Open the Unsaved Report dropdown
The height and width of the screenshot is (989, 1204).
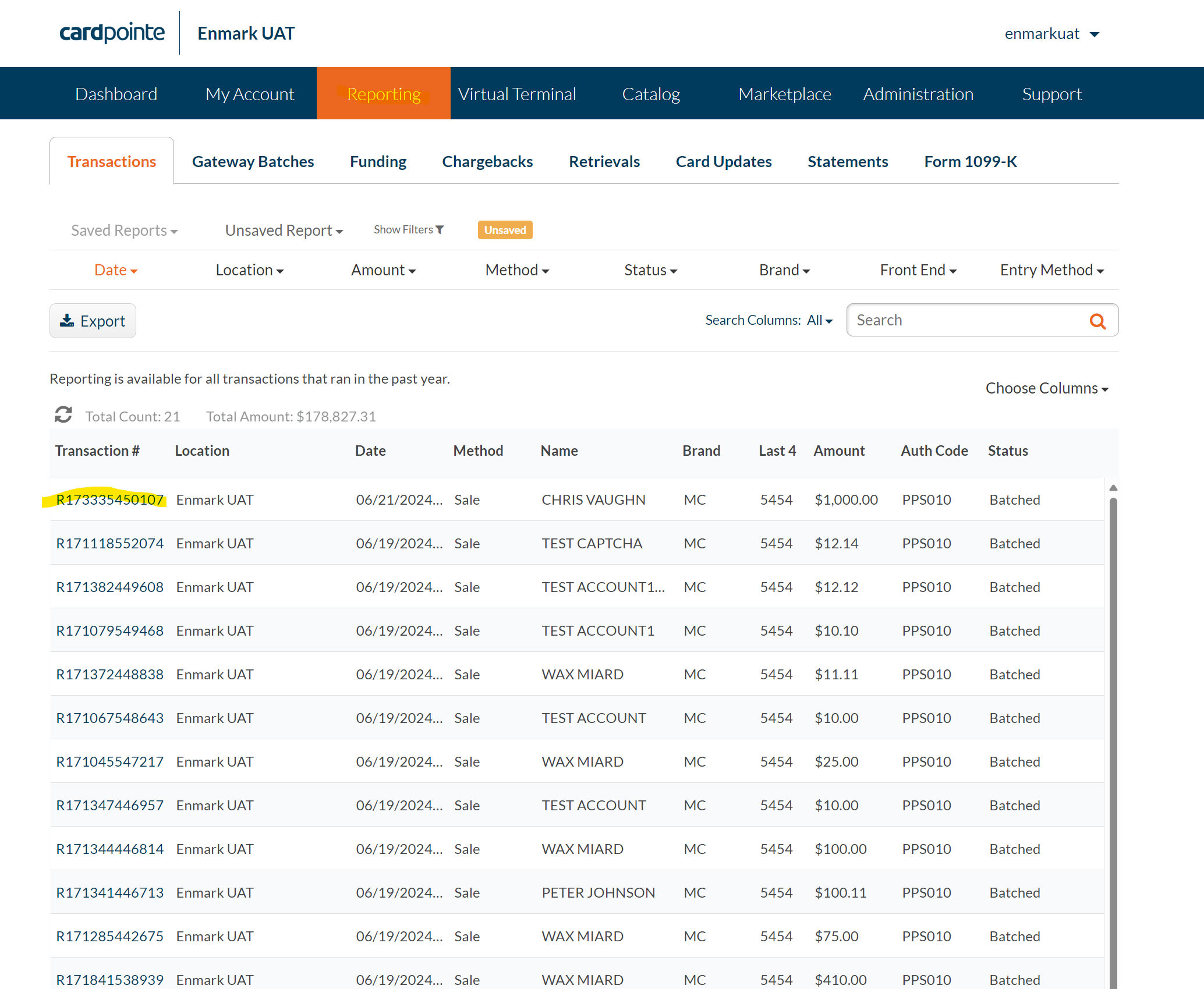[284, 231]
